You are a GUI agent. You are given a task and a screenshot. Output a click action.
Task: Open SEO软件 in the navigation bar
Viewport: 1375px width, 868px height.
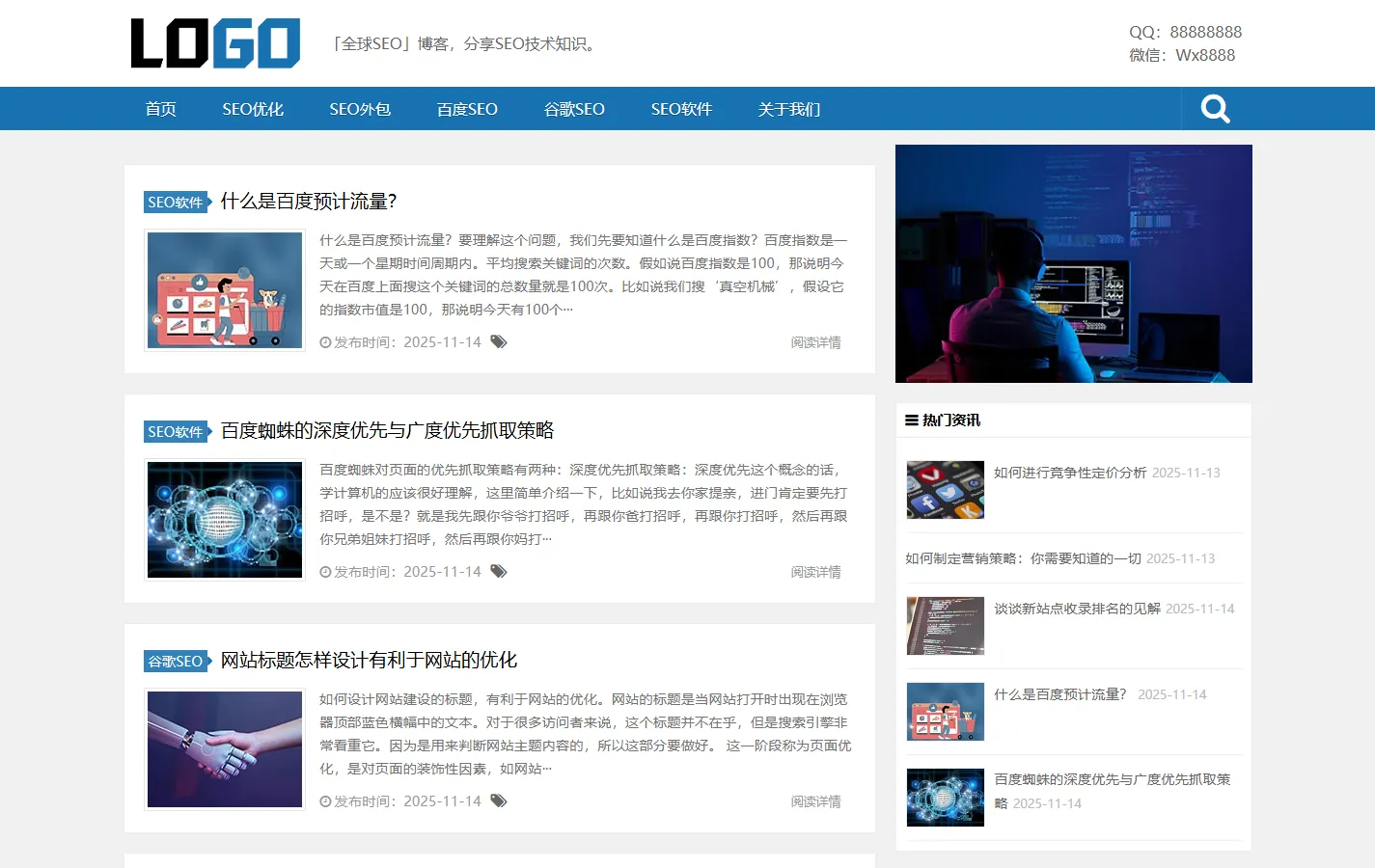coord(681,109)
